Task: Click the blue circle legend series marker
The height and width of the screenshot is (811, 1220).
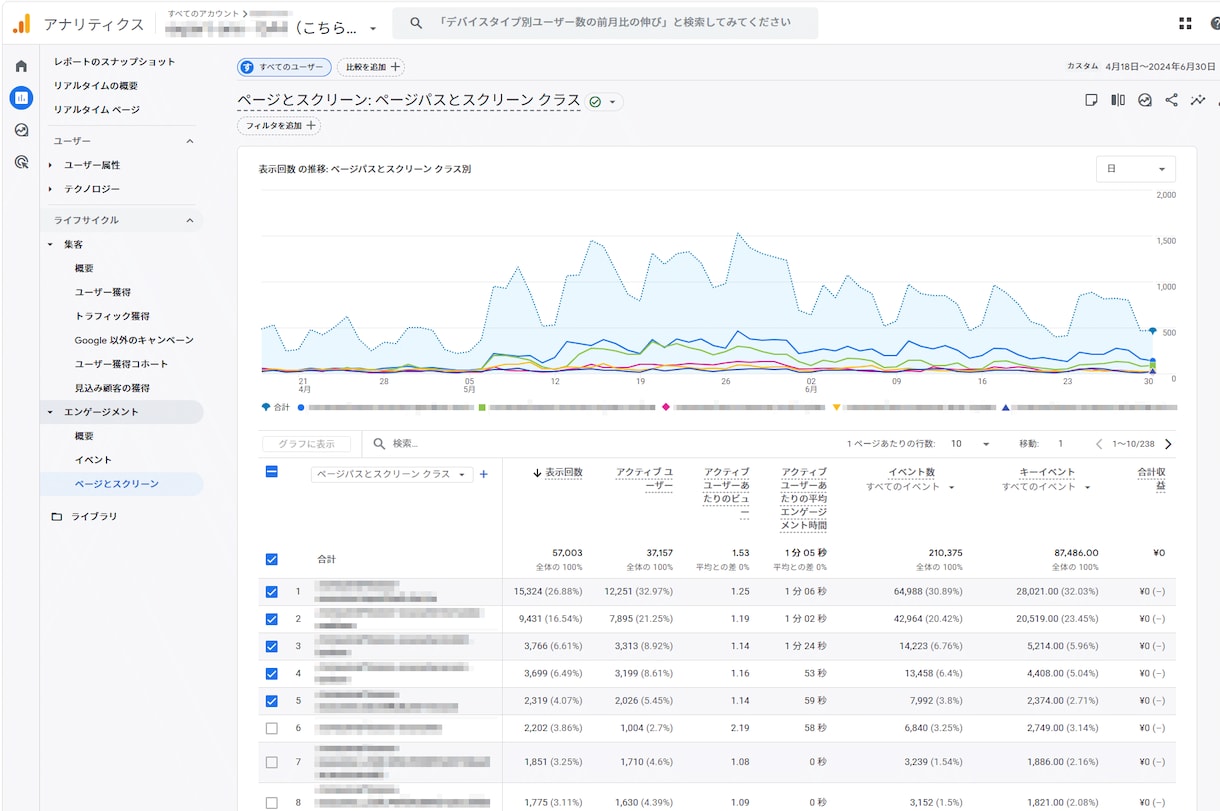Action: (301, 407)
